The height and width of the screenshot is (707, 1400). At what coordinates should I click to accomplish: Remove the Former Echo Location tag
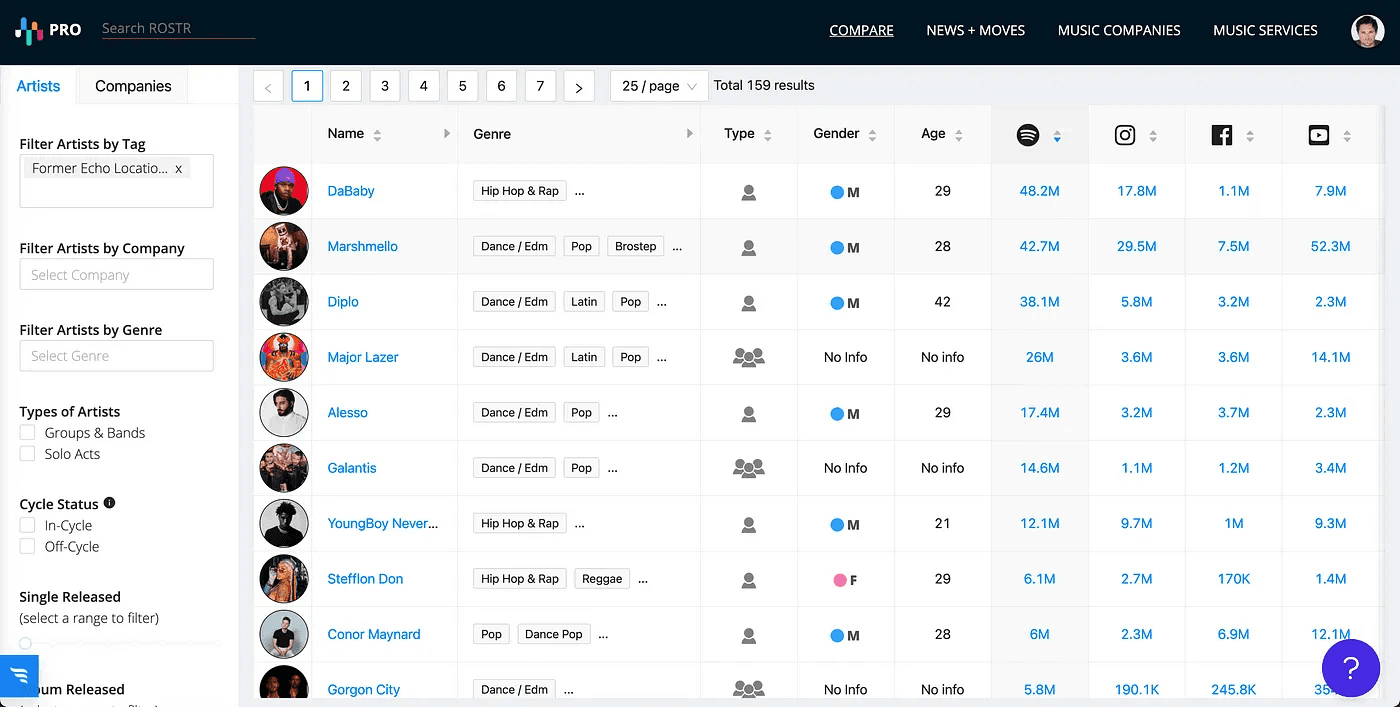tap(178, 169)
